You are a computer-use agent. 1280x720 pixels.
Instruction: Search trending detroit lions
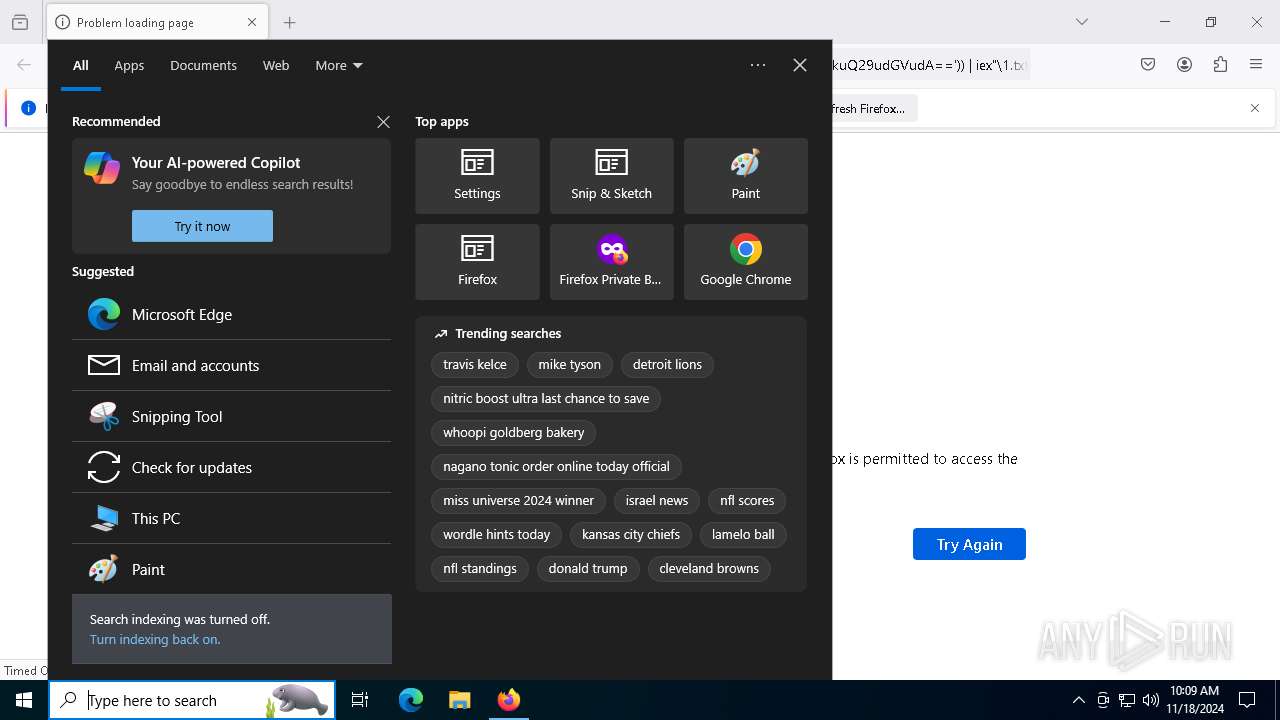coord(667,364)
